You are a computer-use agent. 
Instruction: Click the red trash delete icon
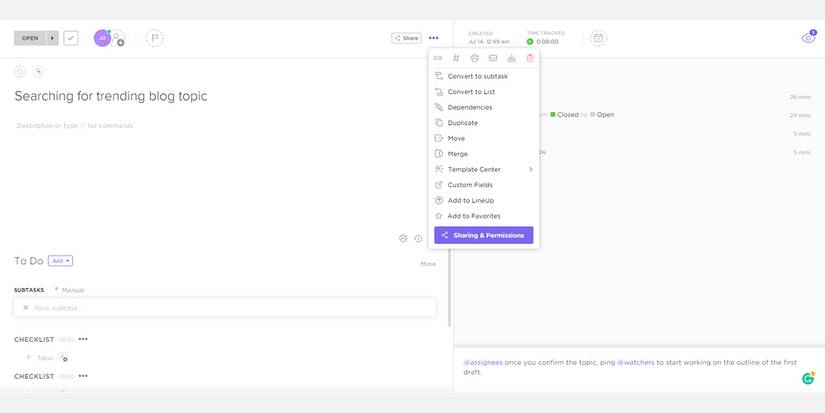click(x=530, y=58)
